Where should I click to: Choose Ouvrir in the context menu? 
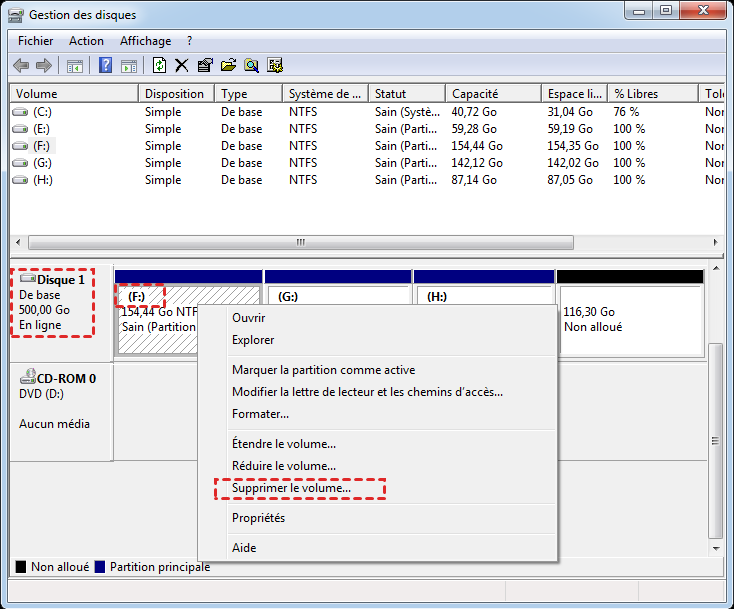[378, 318]
